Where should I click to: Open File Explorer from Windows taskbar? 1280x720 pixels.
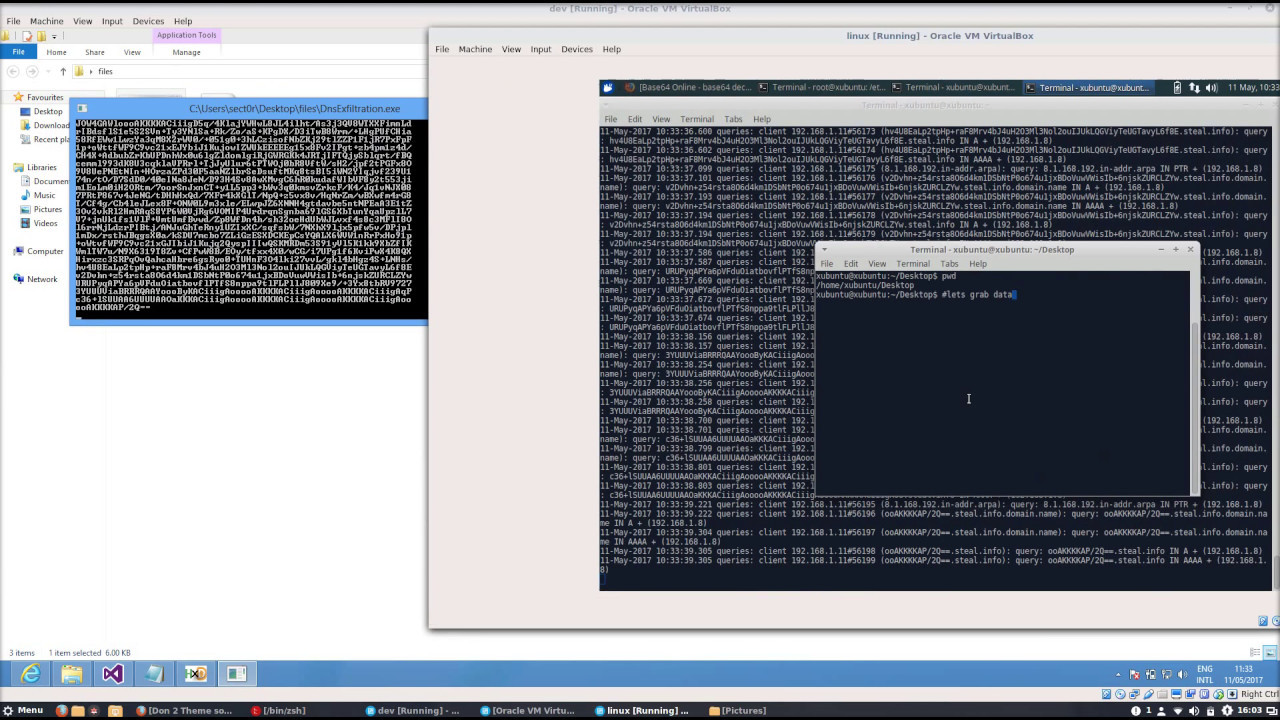point(72,674)
